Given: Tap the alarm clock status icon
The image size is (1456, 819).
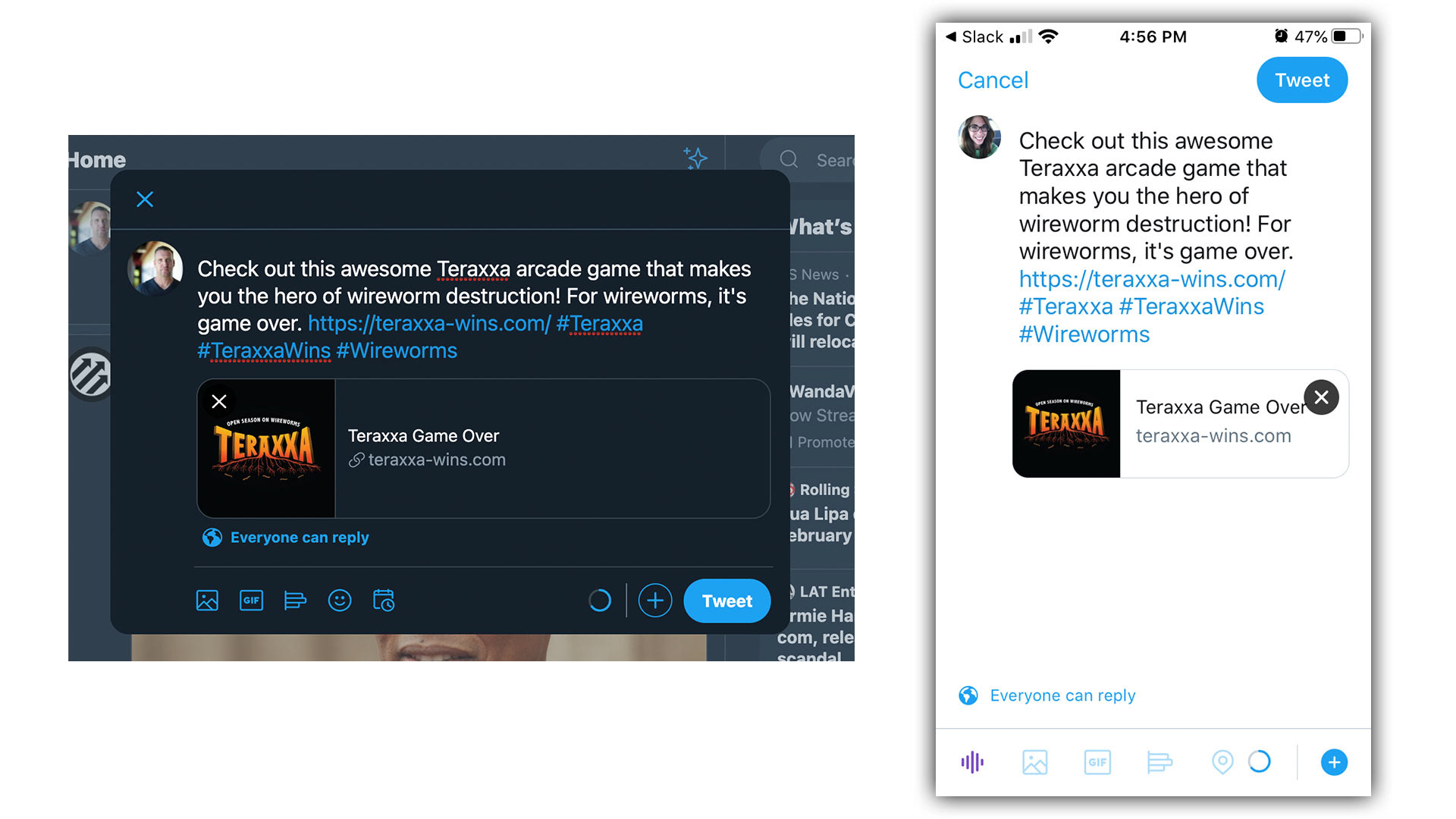Looking at the screenshot, I should 1281,36.
